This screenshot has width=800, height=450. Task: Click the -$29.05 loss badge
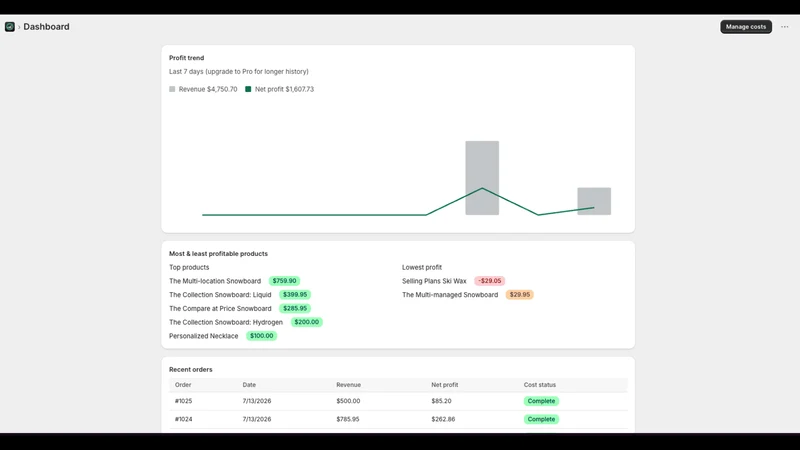point(489,281)
